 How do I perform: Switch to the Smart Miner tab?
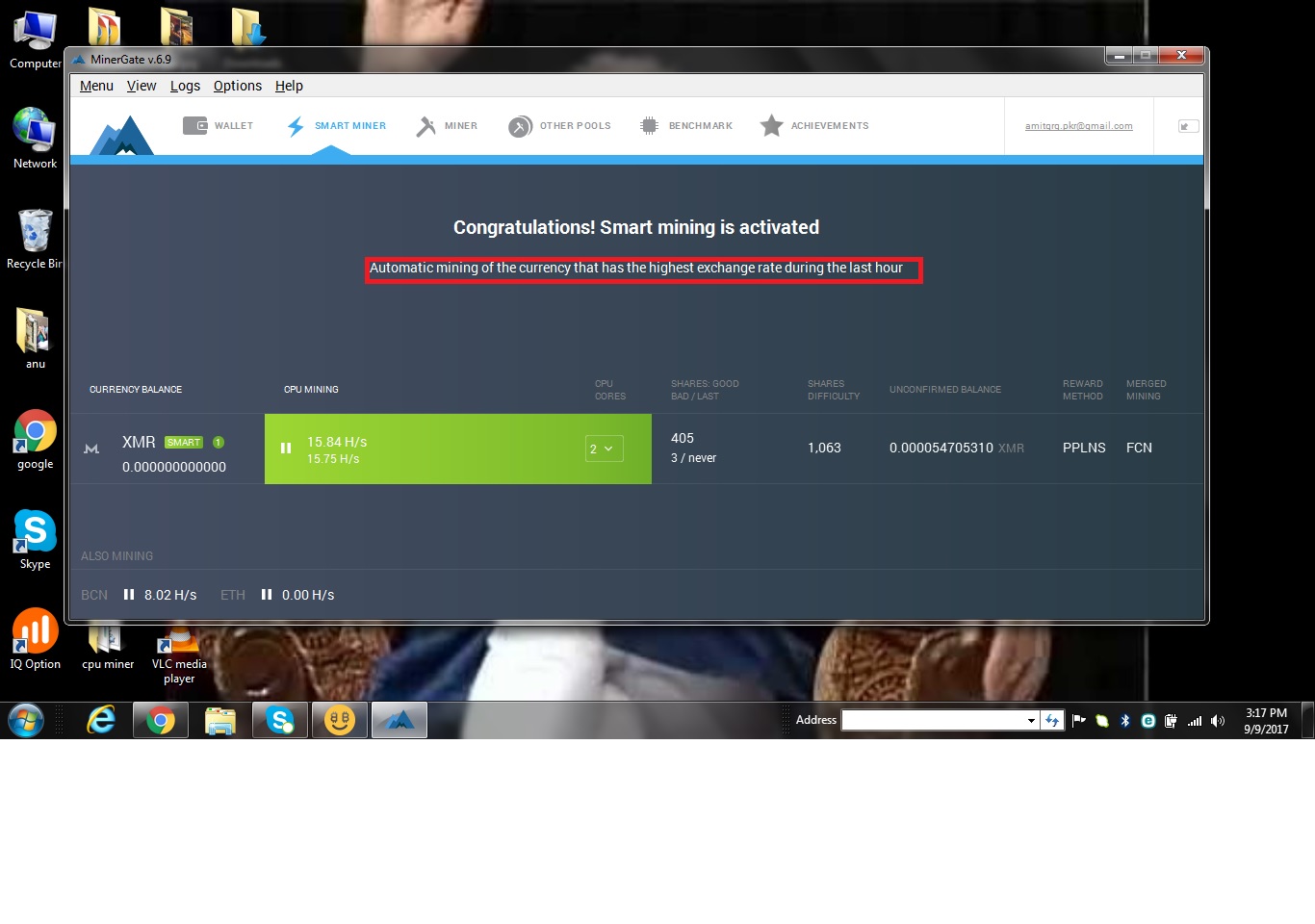click(336, 126)
